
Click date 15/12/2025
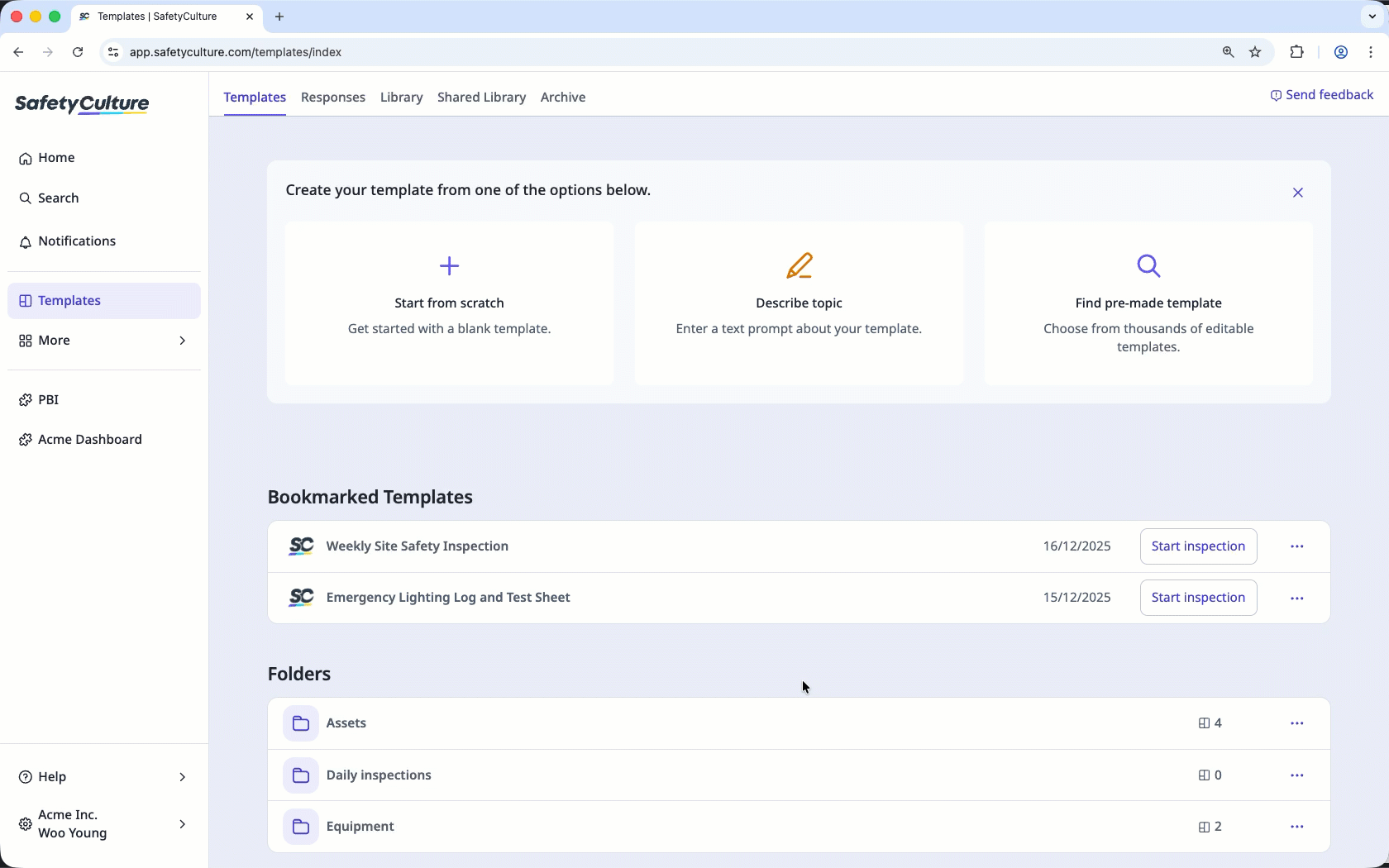(x=1076, y=598)
